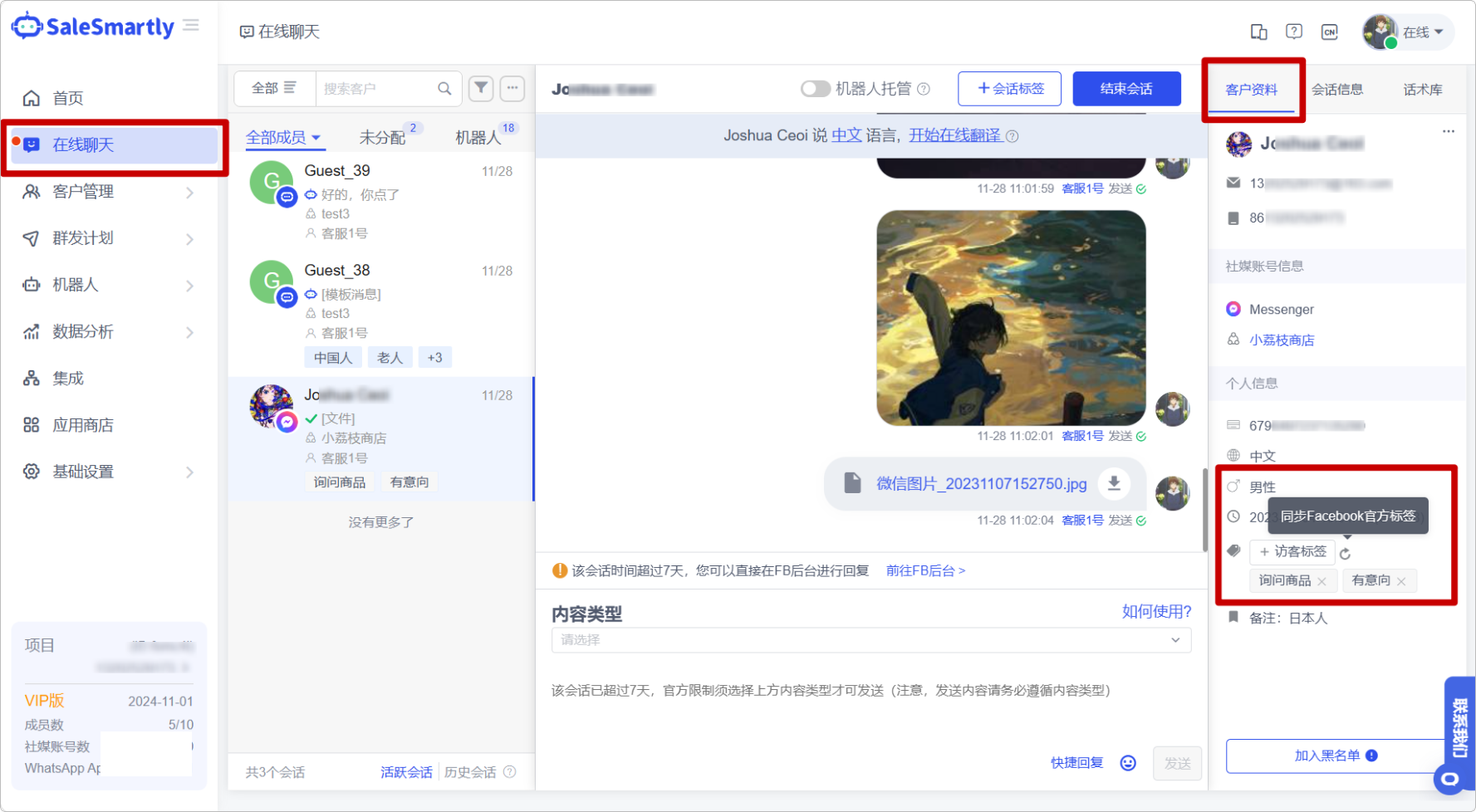Open the 在线 status dropdown
The image size is (1476, 812).
pos(1422,32)
